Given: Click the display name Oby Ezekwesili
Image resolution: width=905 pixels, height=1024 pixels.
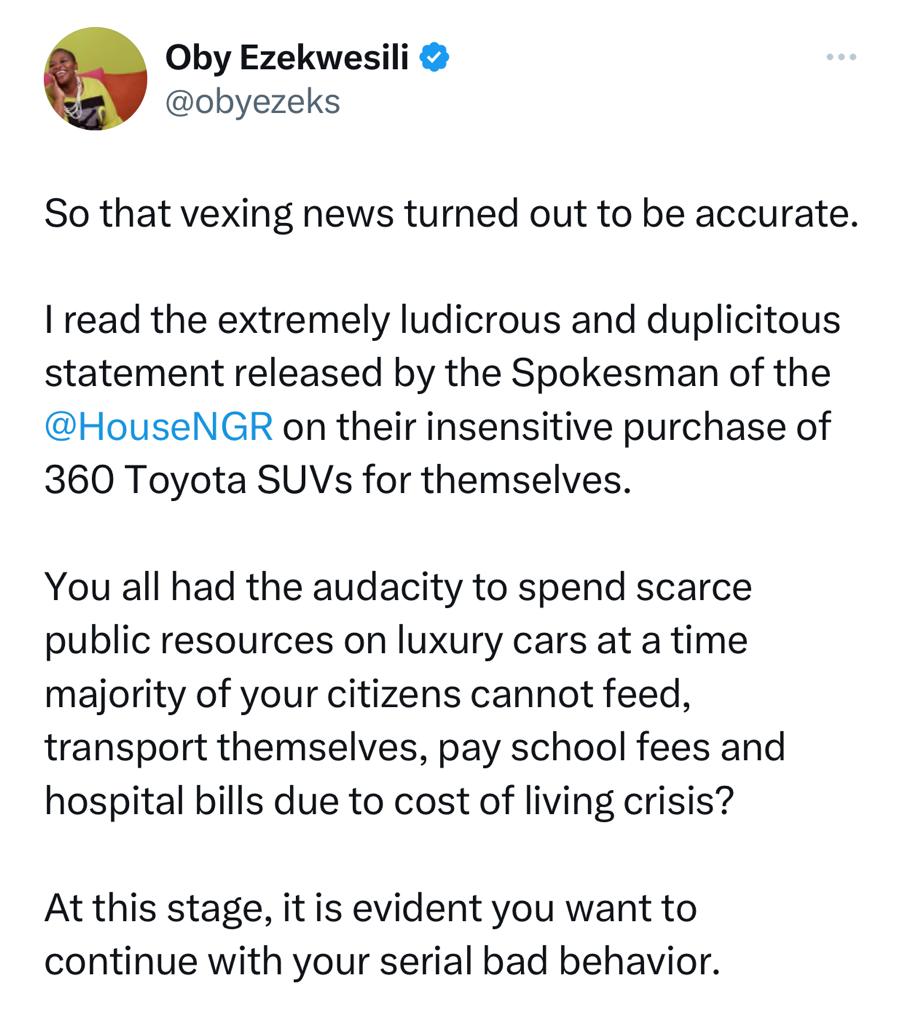Looking at the screenshot, I should (287, 59).
